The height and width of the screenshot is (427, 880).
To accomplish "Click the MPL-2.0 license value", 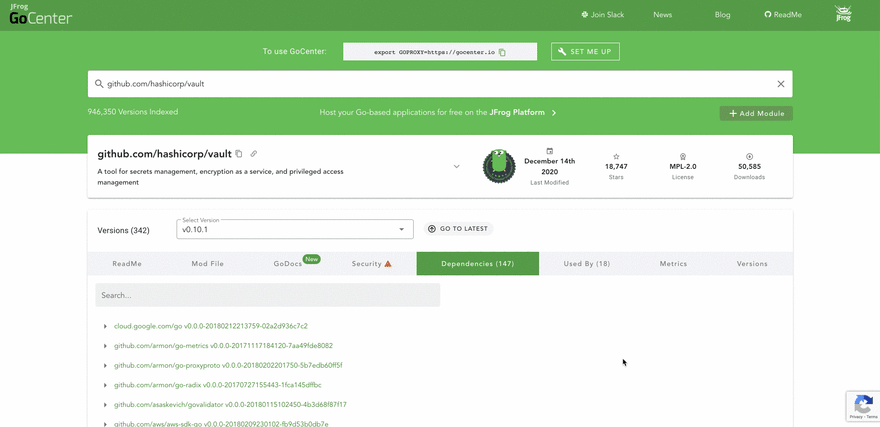I will (x=683, y=167).
